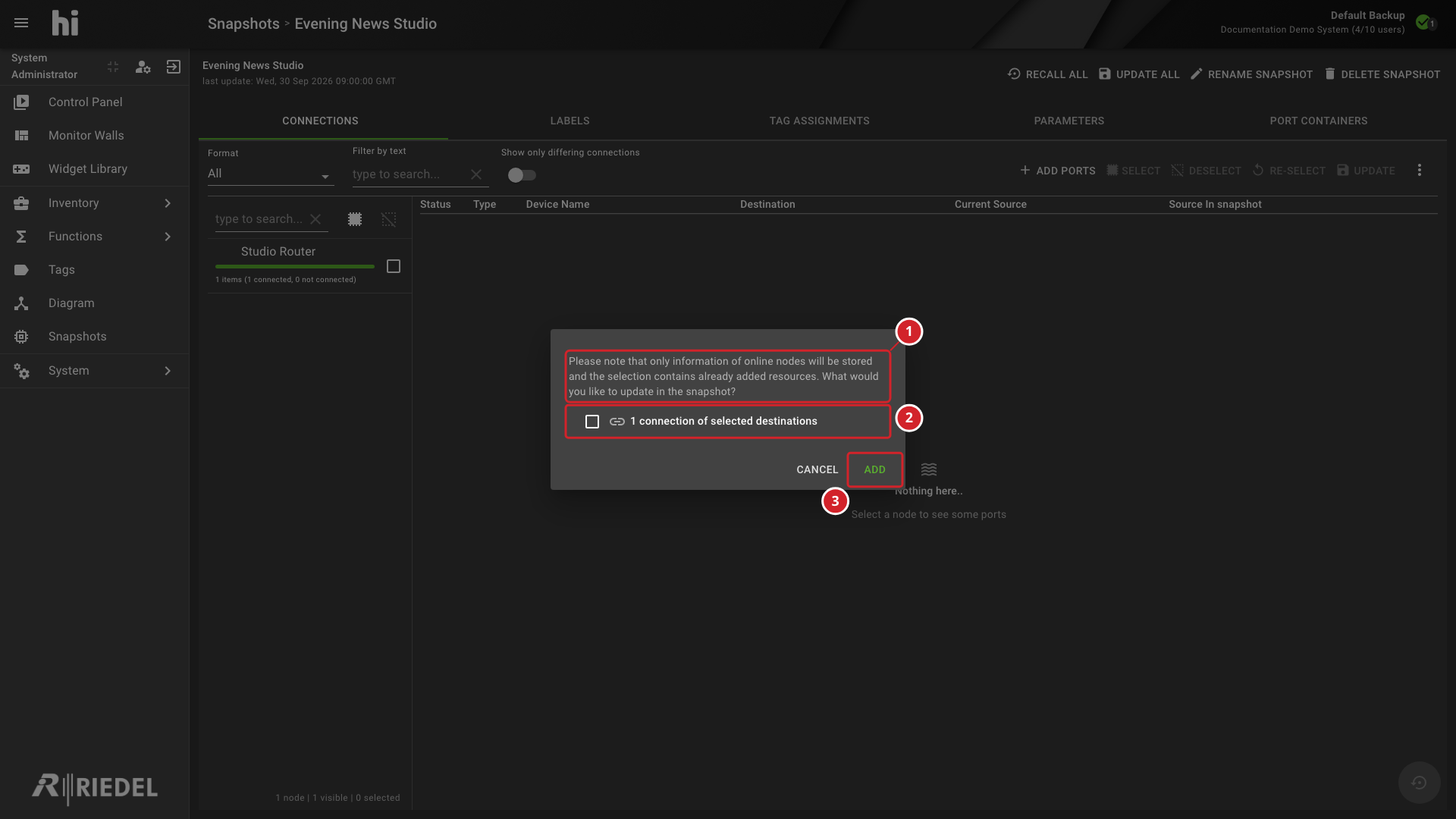Image resolution: width=1456 pixels, height=819 pixels.
Task: Click Rename Snapshot
Action: pyautogui.click(x=1251, y=74)
